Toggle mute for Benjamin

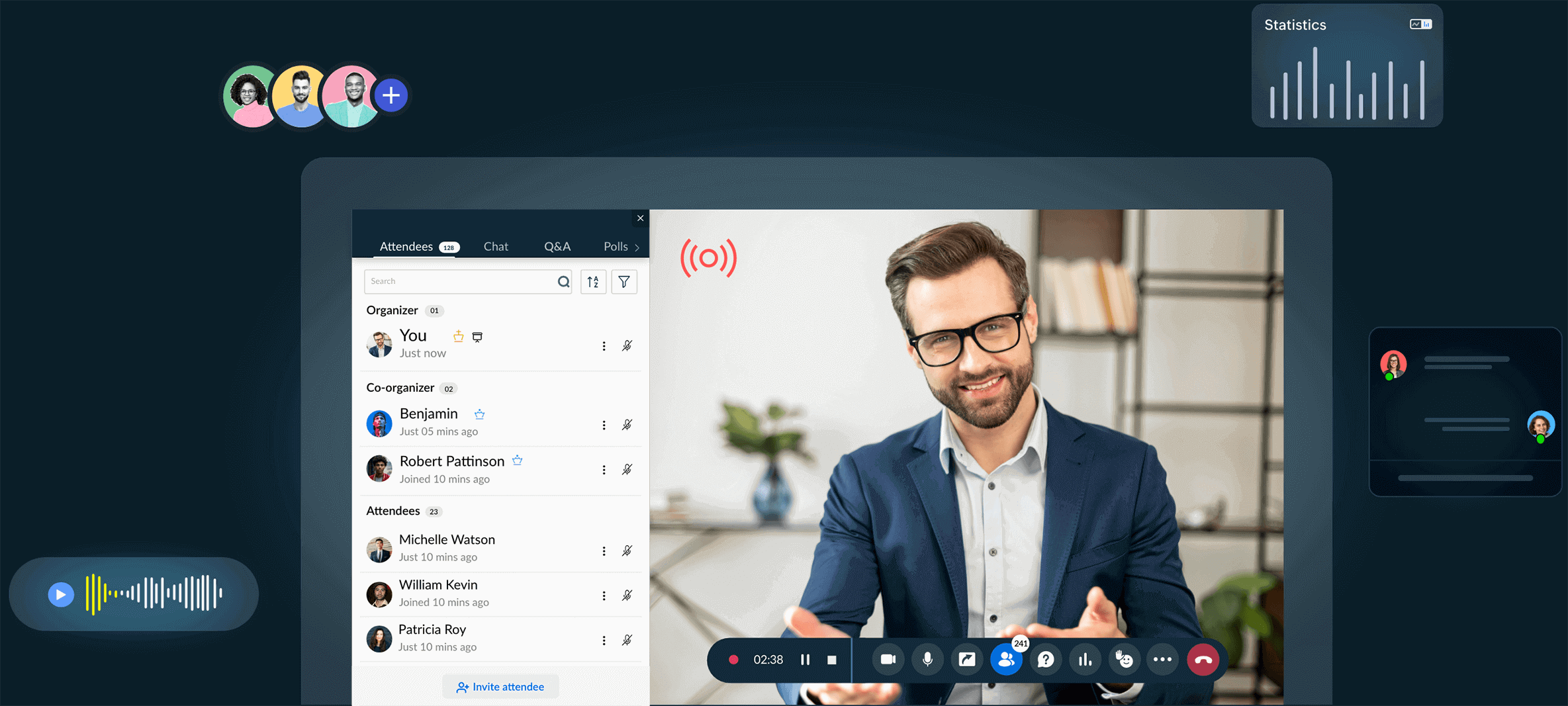(x=627, y=425)
